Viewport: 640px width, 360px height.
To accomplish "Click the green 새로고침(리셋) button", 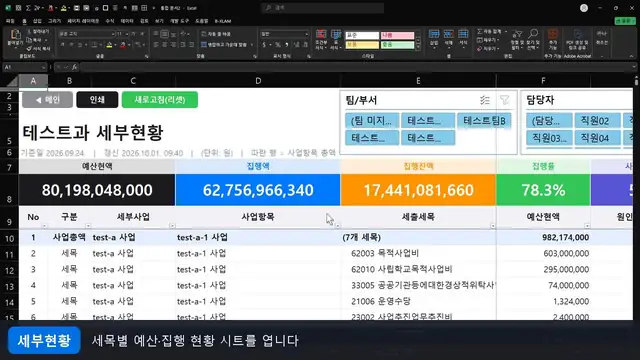I will click(x=160, y=100).
